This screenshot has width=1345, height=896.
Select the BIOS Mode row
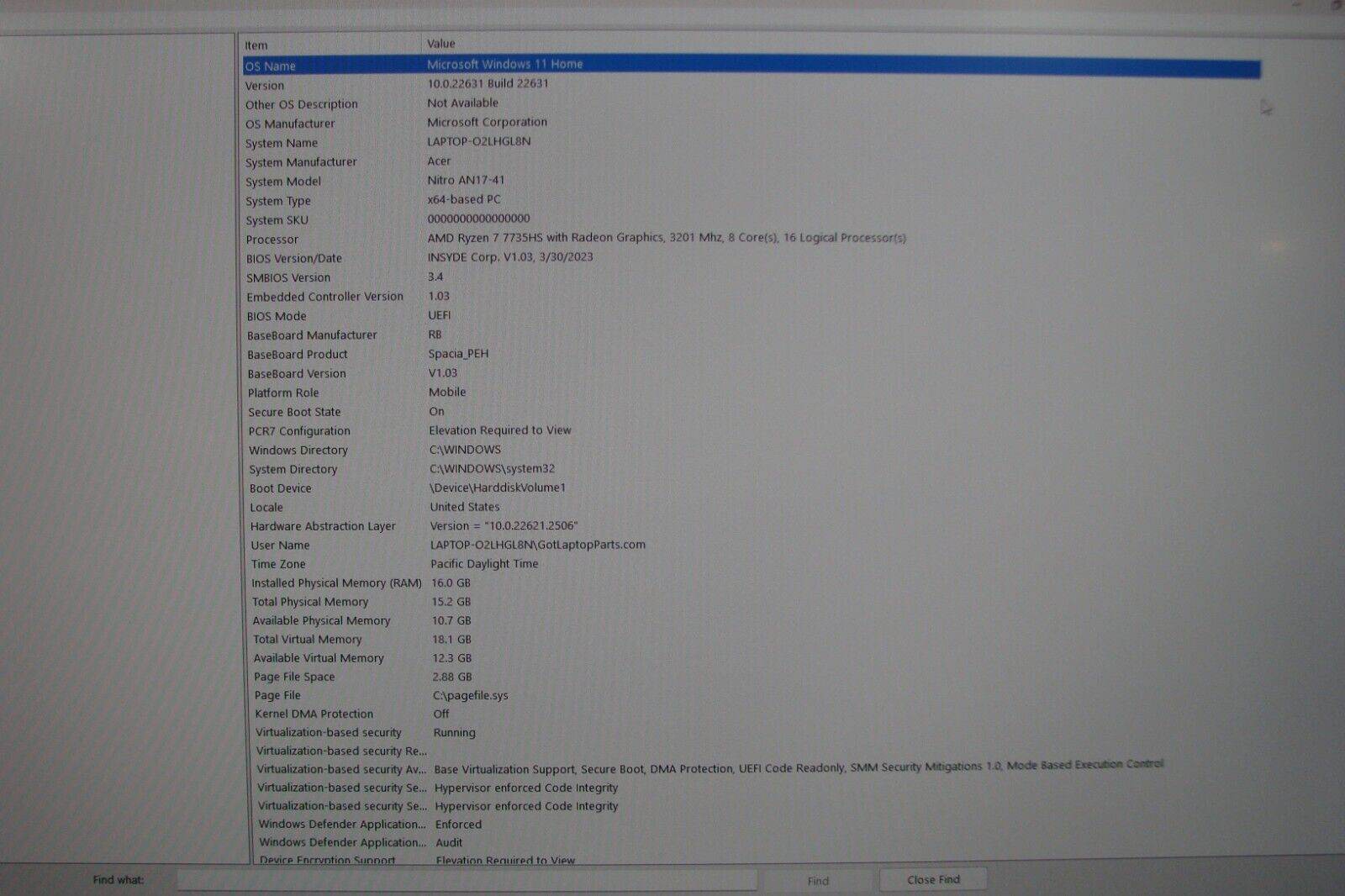(277, 316)
